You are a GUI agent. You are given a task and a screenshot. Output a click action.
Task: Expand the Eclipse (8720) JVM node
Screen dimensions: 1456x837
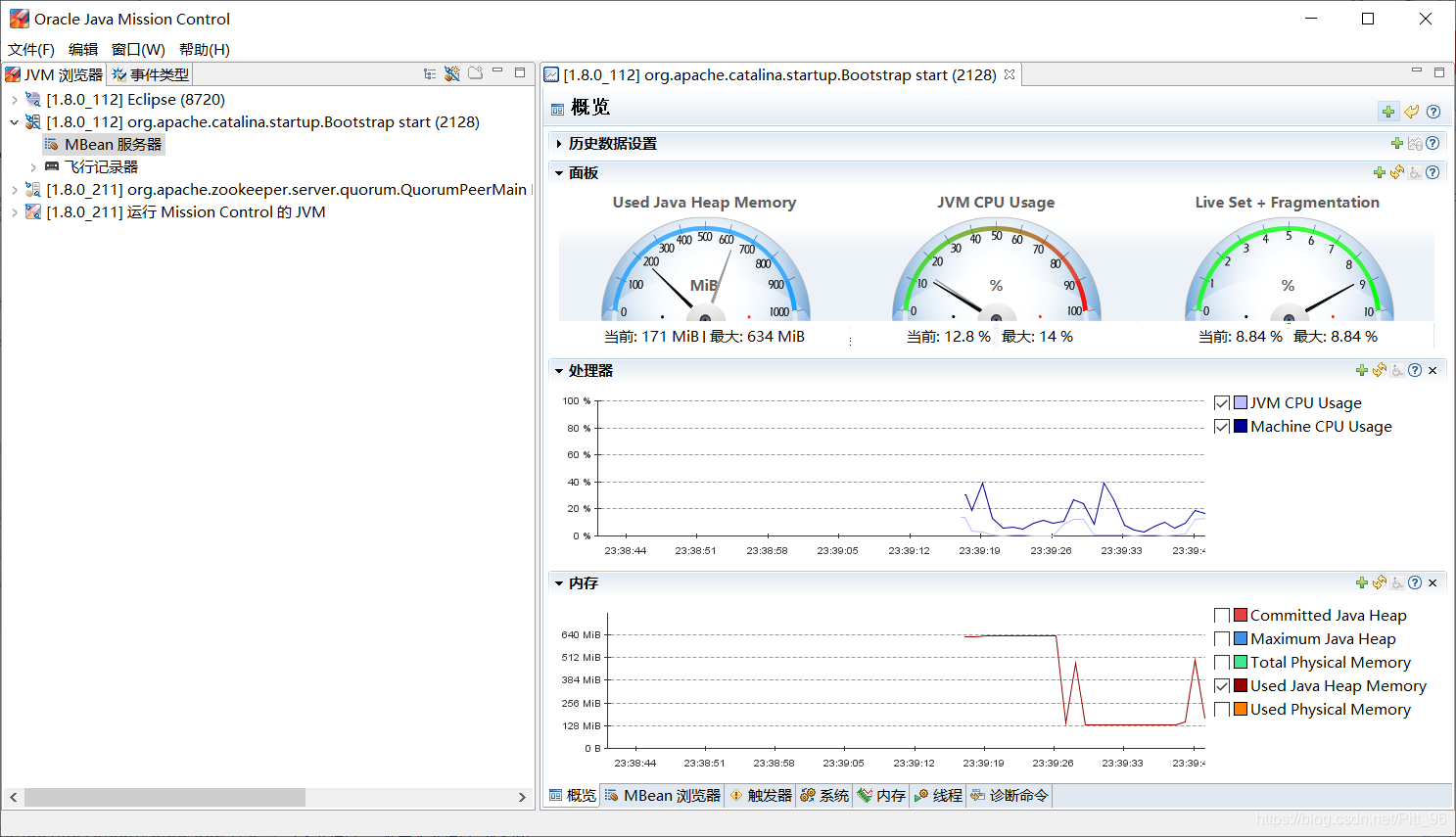click(x=14, y=100)
